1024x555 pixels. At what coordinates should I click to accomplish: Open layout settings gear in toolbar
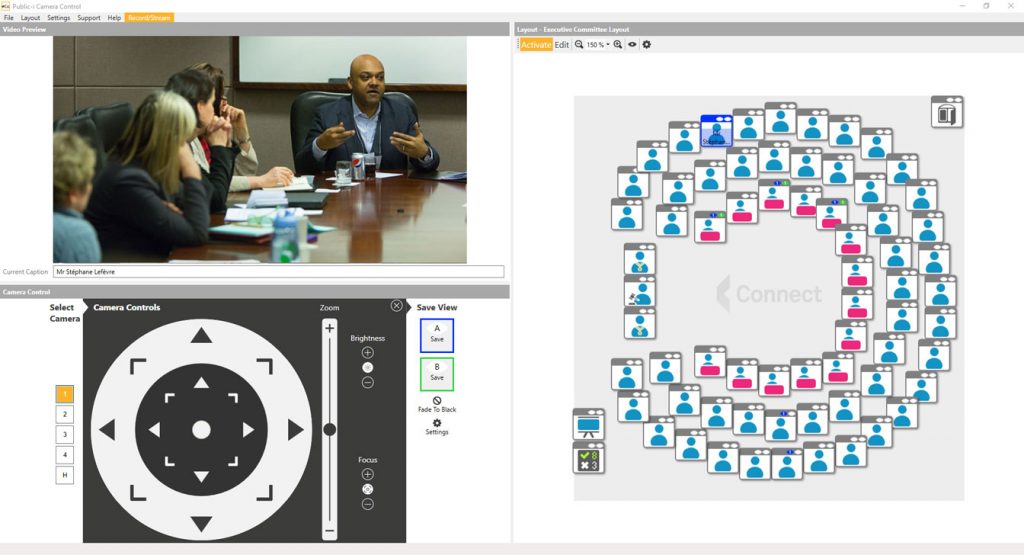[646, 45]
